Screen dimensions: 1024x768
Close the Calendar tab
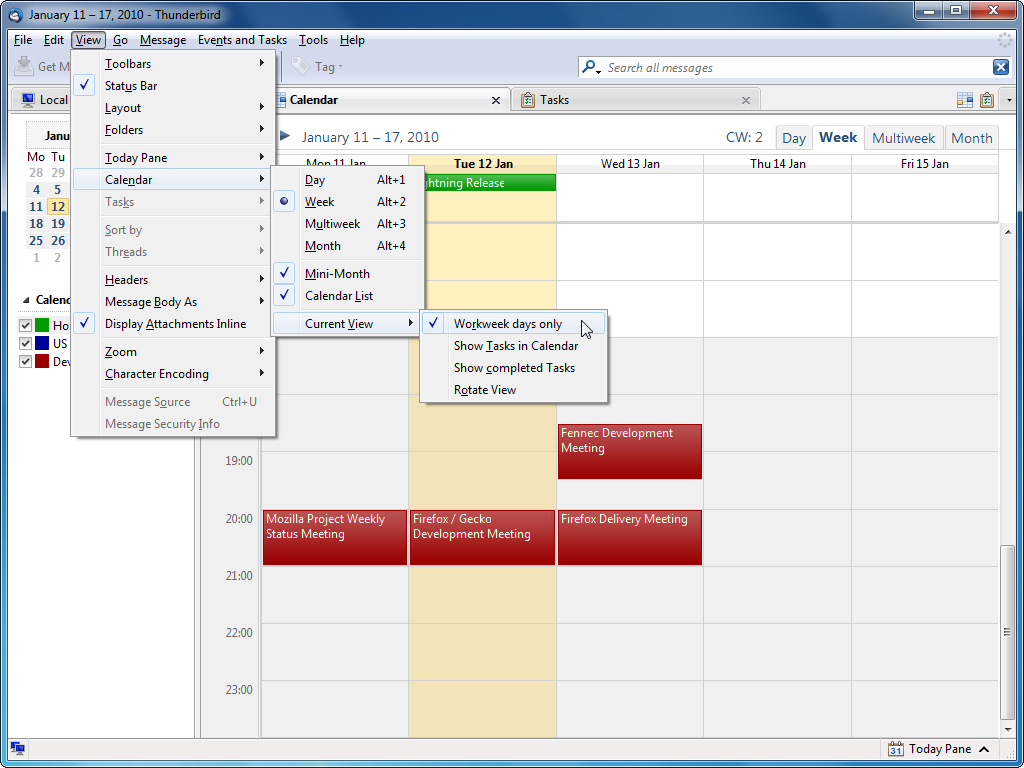496,100
